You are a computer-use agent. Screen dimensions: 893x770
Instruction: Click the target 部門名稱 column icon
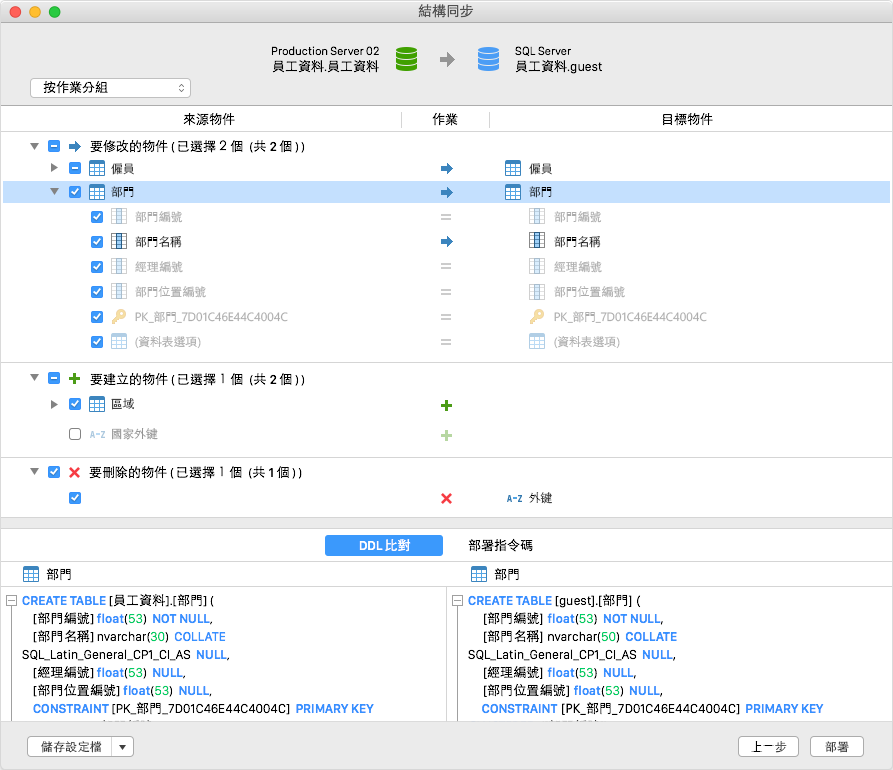[x=537, y=241]
